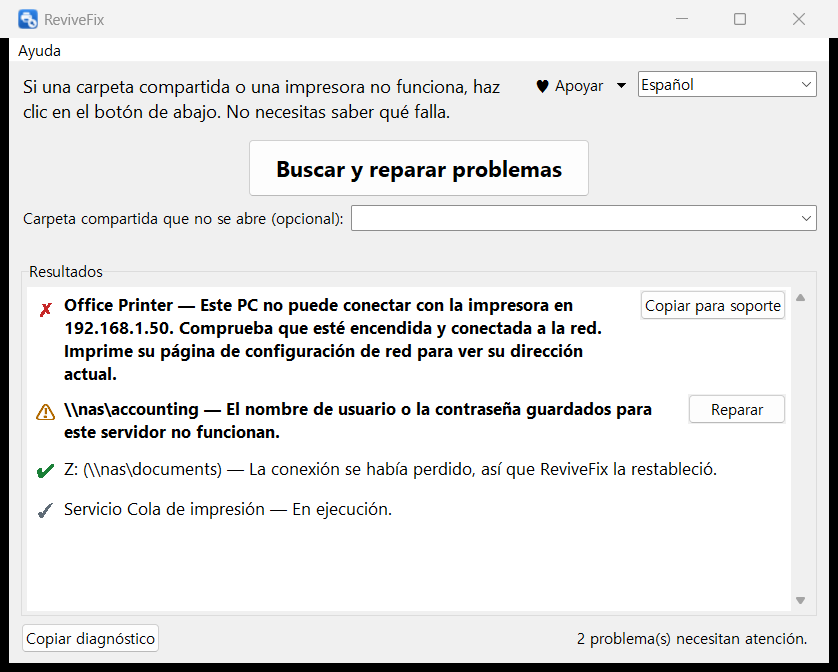Click the results scrollbar up arrow
Viewport: 838px width, 672px height.
coord(801,298)
